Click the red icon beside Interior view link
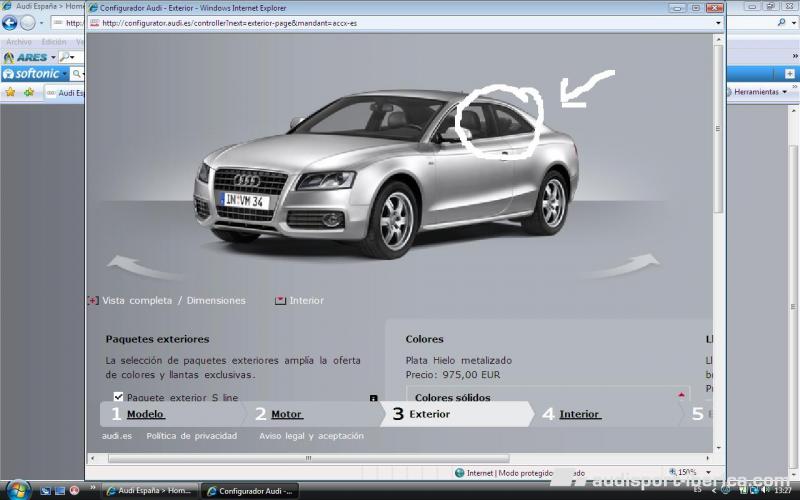 (x=280, y=301)
